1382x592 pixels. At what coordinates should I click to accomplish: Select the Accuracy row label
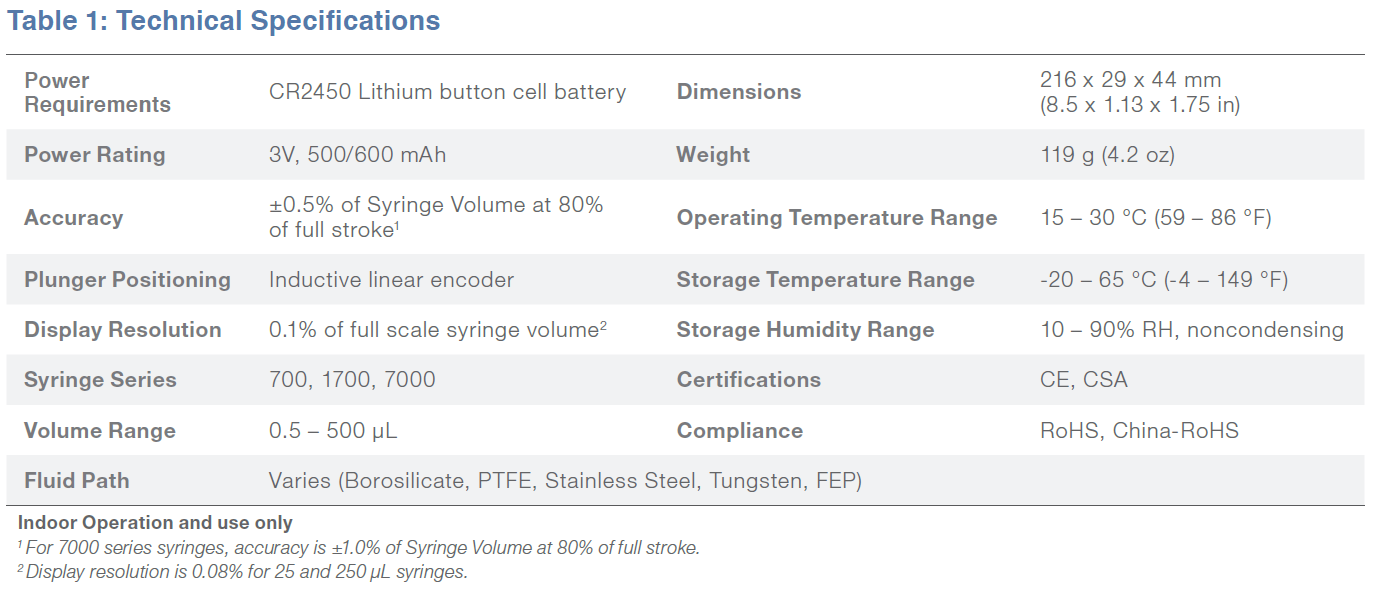pyautogui.click(x=73, y=218)
